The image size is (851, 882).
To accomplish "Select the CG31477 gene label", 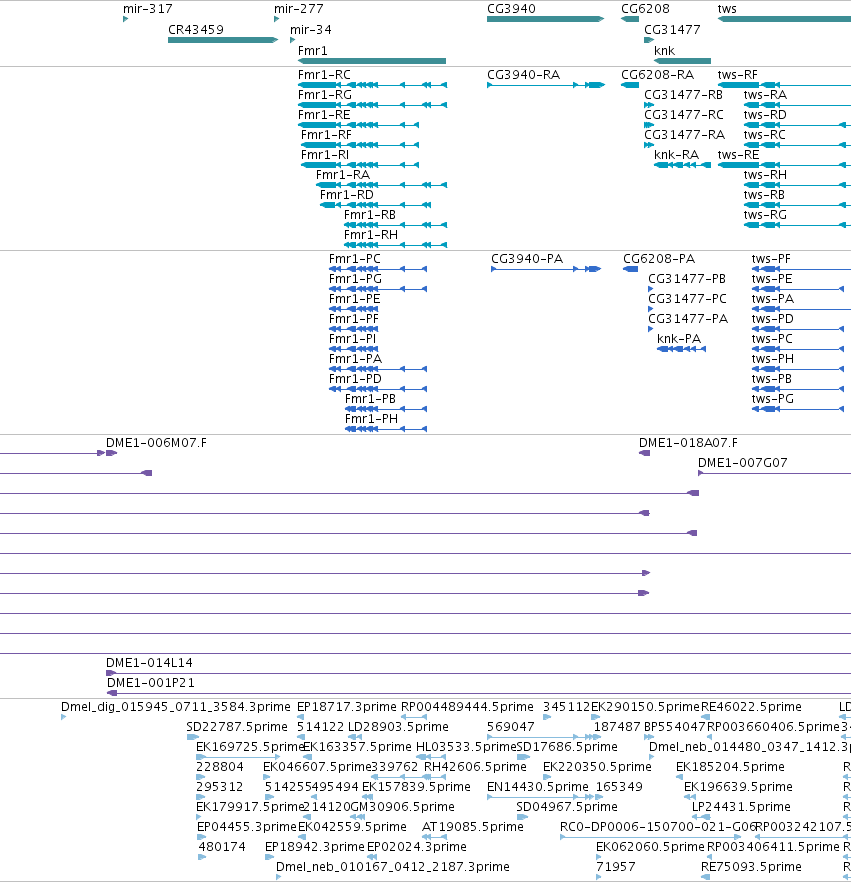I will tap(672, 29).
